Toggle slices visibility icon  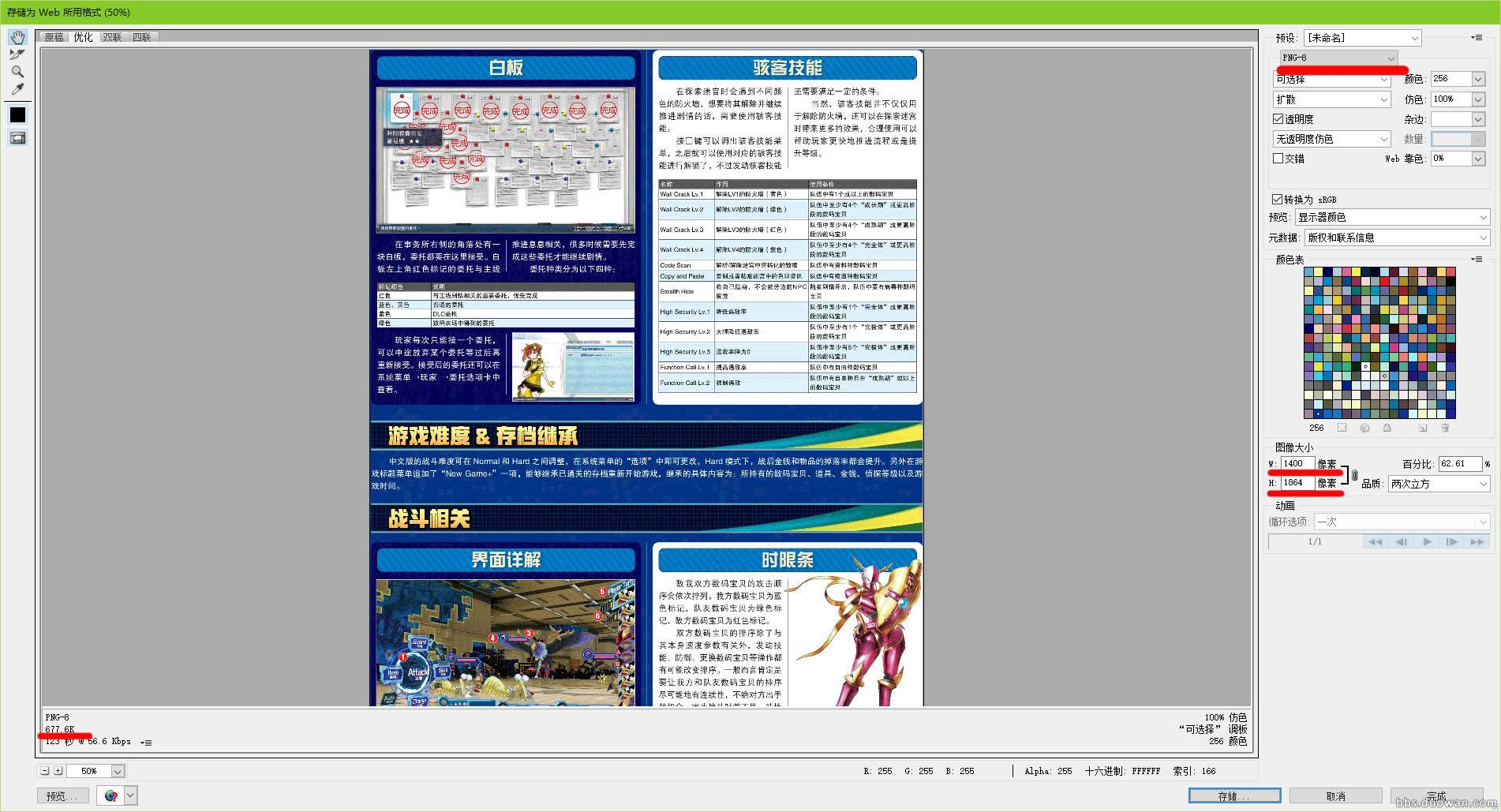[17, 138]
